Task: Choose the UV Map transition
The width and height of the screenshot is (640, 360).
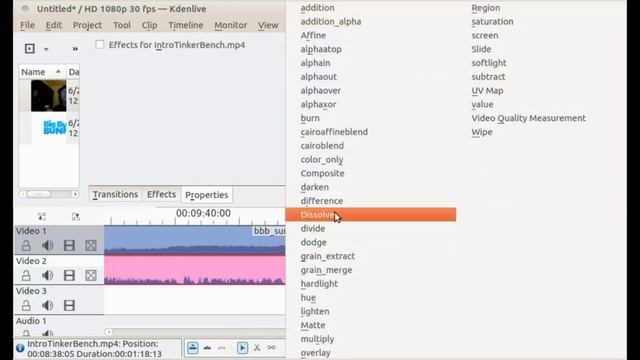Action: tap(487, 91)
